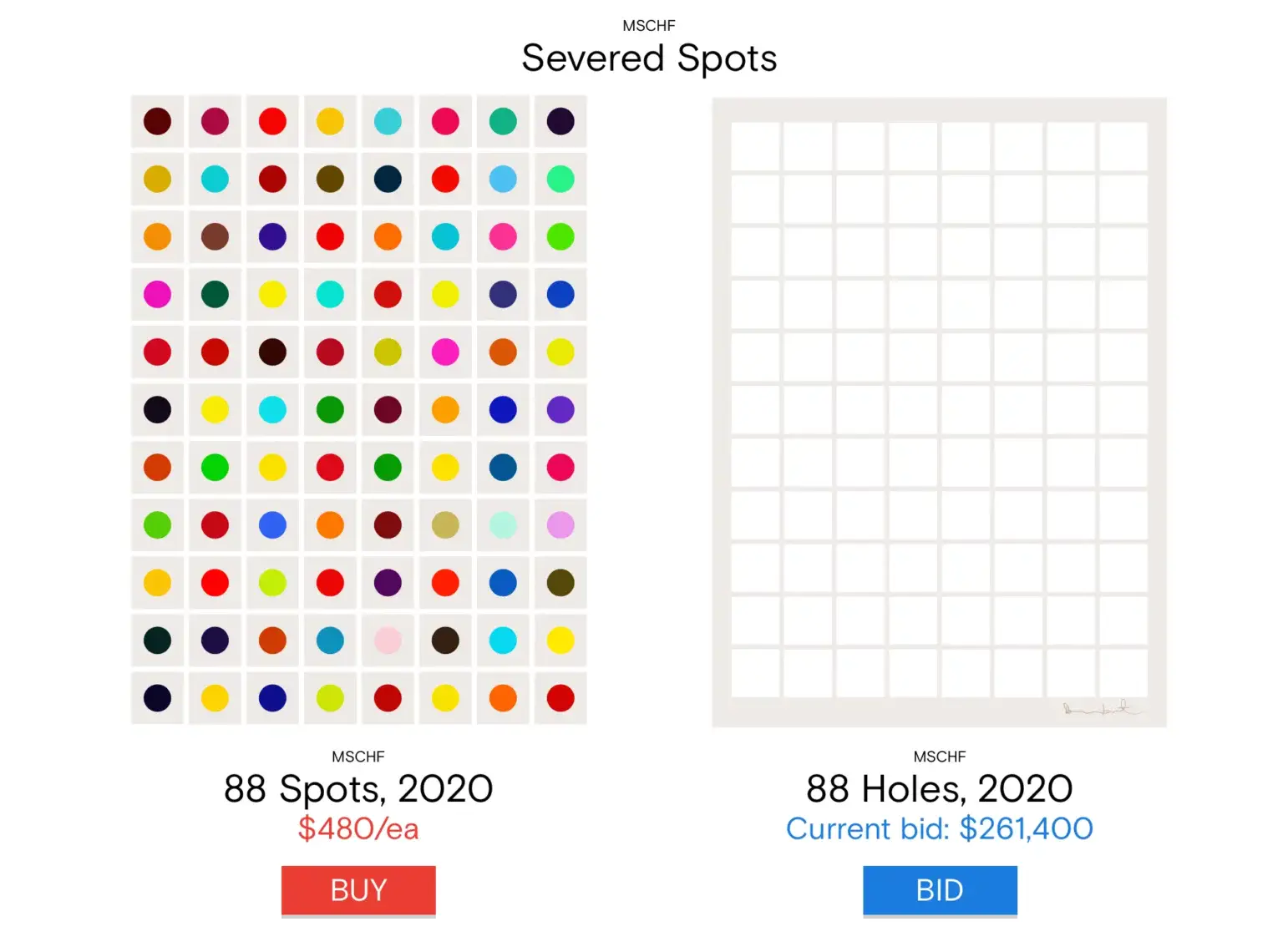Click the $480/ea price text

tap(358, 828)
